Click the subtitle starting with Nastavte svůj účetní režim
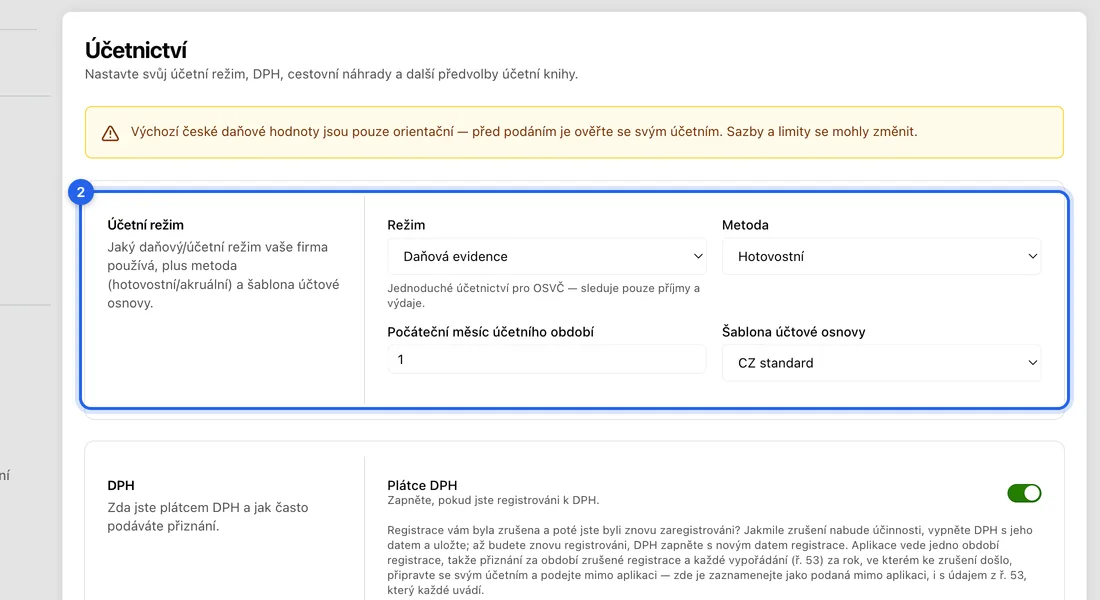The image size is (1100, 600). coord(331,74)
